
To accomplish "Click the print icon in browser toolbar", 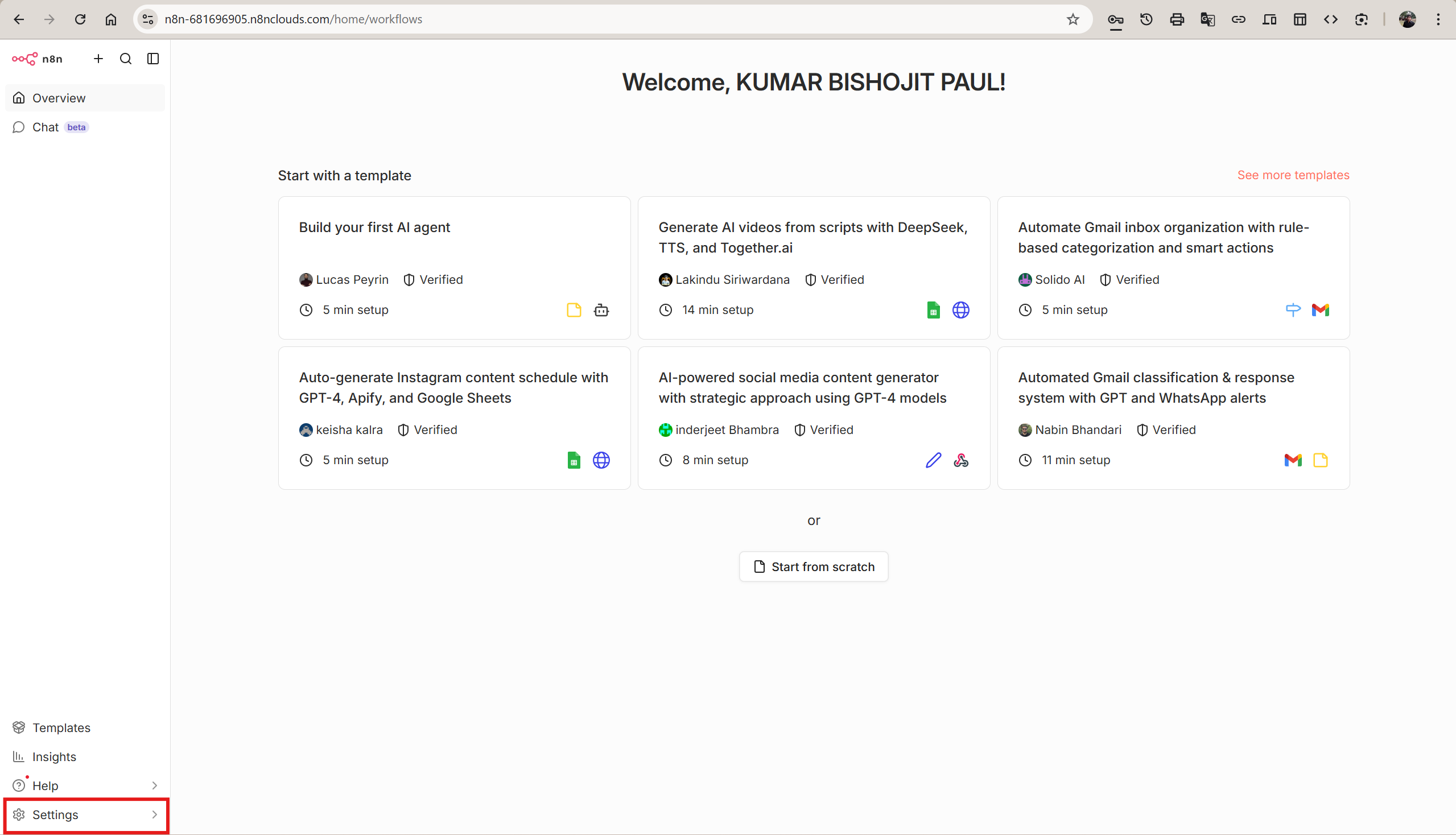I will (1177, 19).
